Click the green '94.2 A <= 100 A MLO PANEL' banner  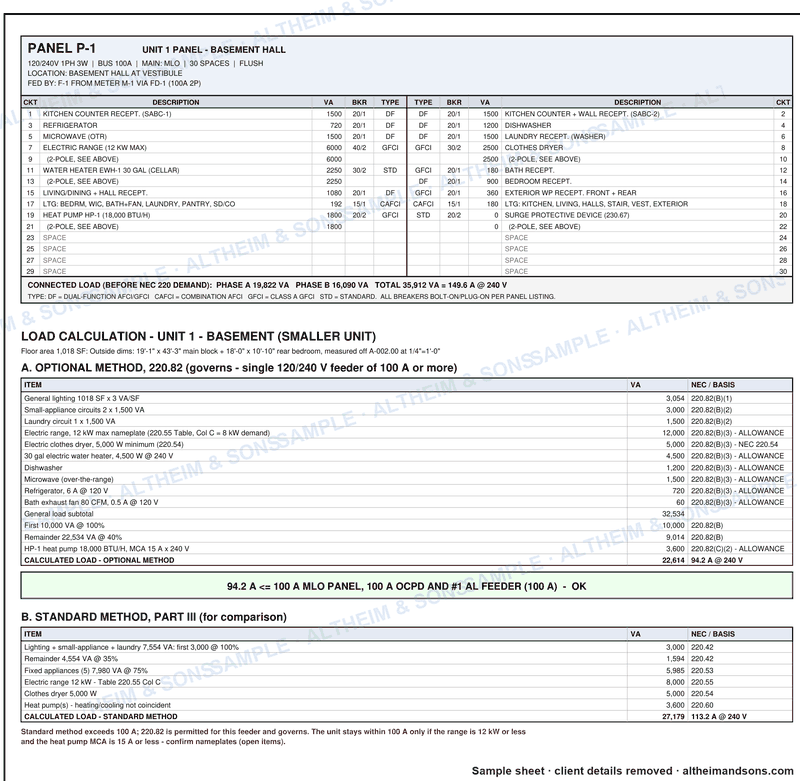coord(407,586)
